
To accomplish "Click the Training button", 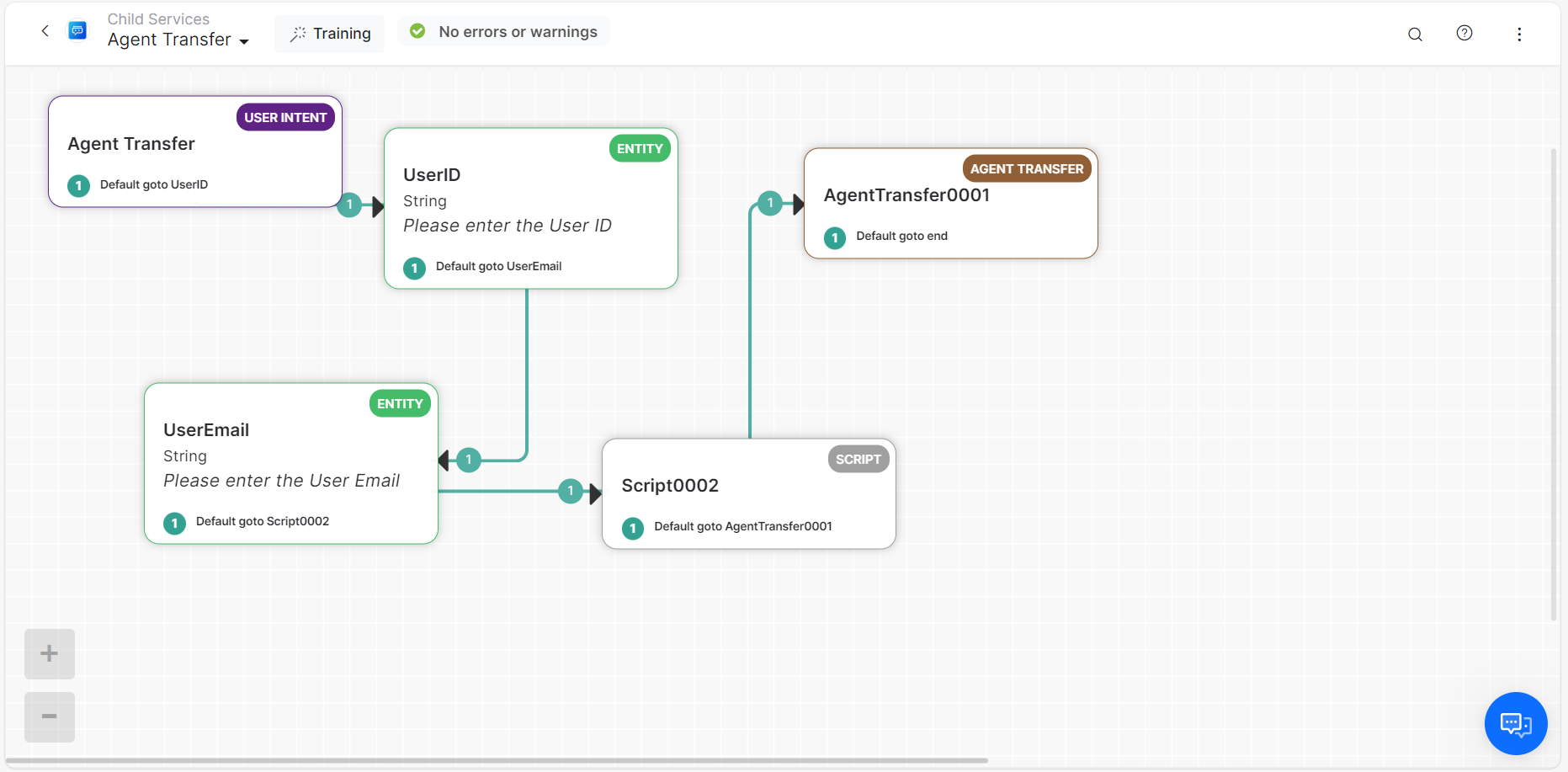I will click(x=330, y=34).
